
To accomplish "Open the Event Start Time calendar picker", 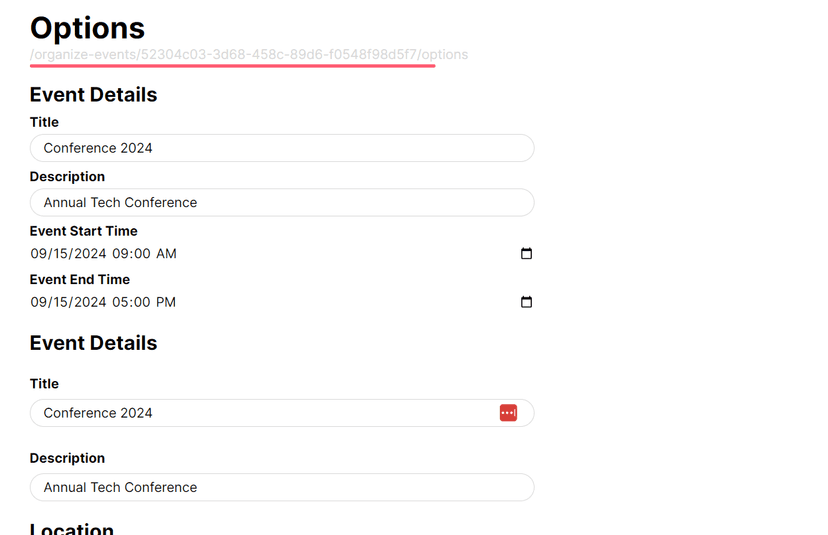I will 526,254.
